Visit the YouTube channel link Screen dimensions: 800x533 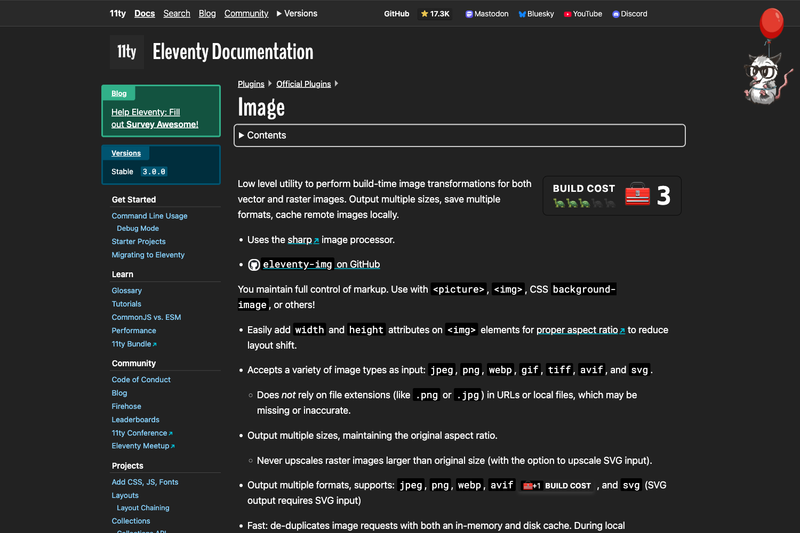coord(583,14)
